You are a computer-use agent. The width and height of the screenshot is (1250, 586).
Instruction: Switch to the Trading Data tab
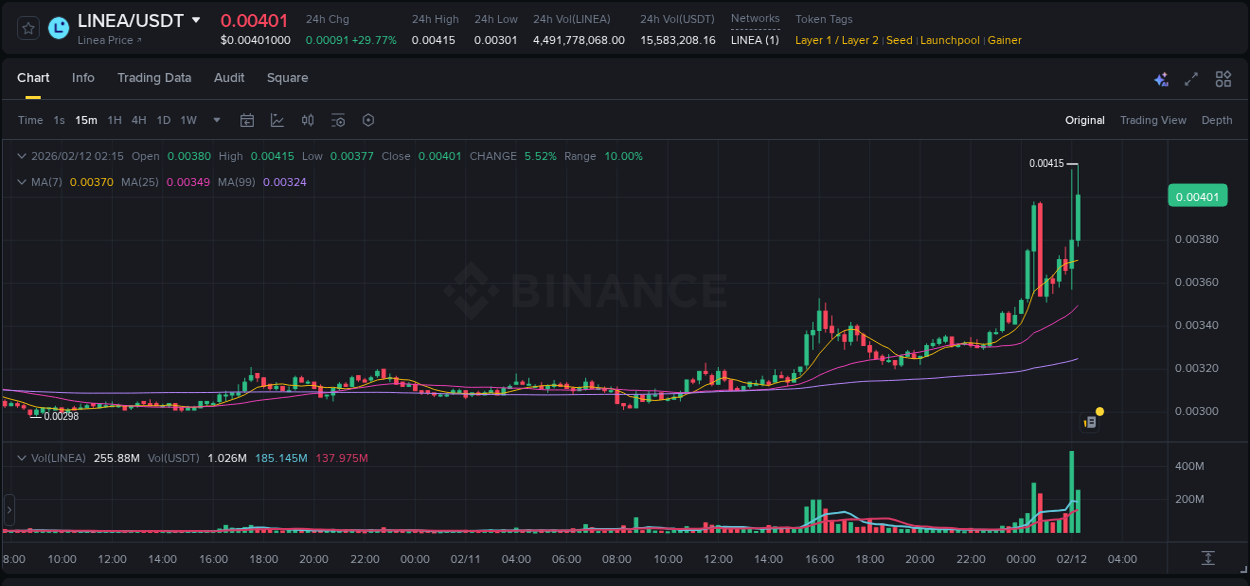pyautogui.click(x=154, y=78)
